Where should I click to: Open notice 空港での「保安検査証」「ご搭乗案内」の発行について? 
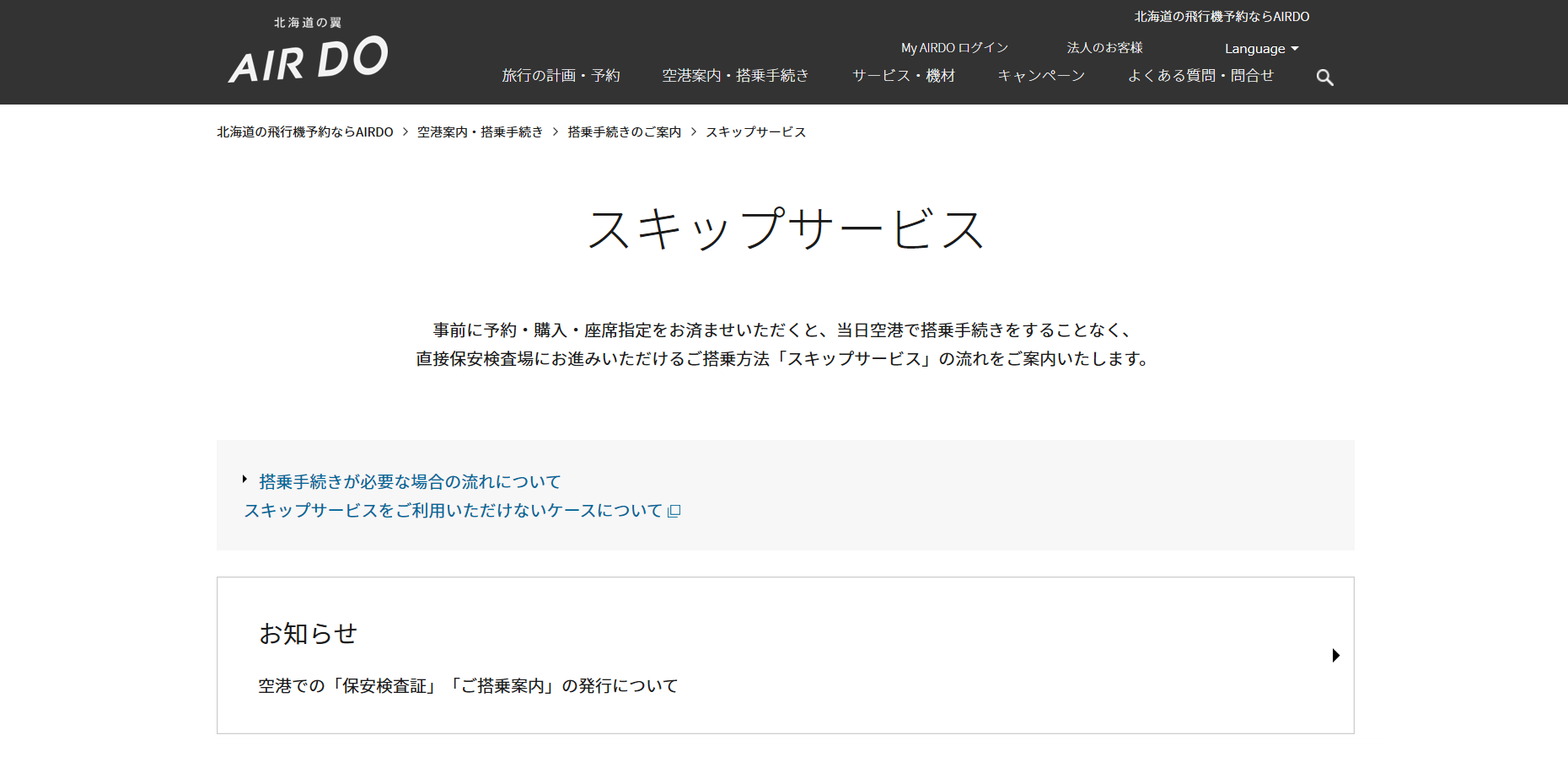[x=468, y=686]
